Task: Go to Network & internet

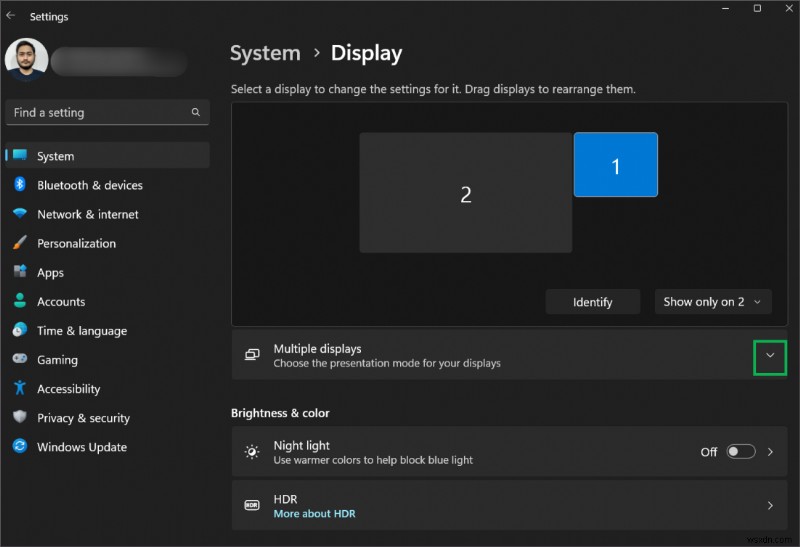Action: tap(108, 214)
